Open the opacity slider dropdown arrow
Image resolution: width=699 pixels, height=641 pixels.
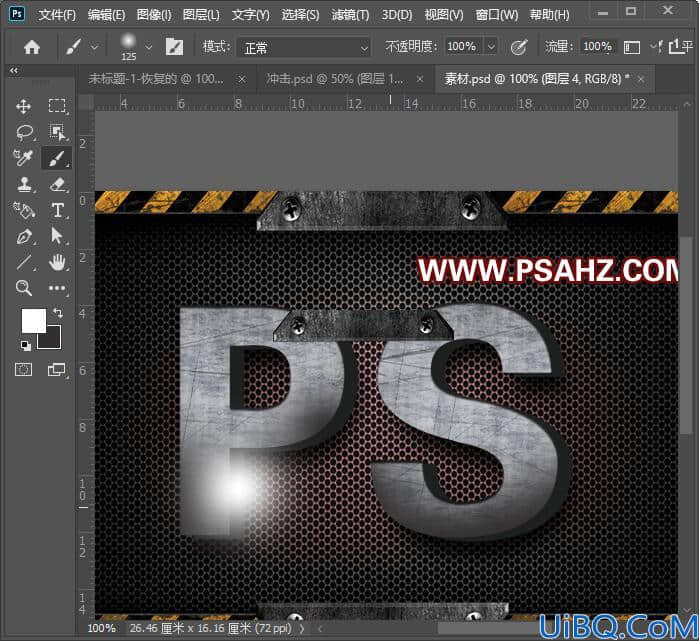click(x=491, y=46)
